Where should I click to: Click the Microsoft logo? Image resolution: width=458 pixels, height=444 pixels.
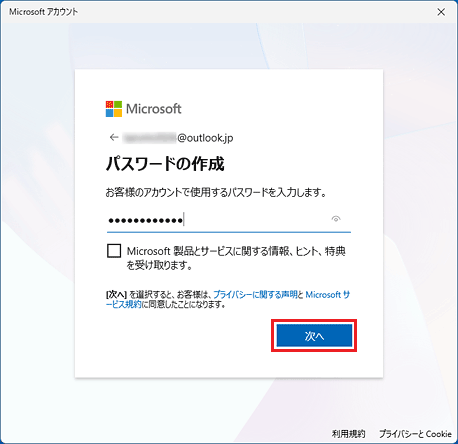144,109
